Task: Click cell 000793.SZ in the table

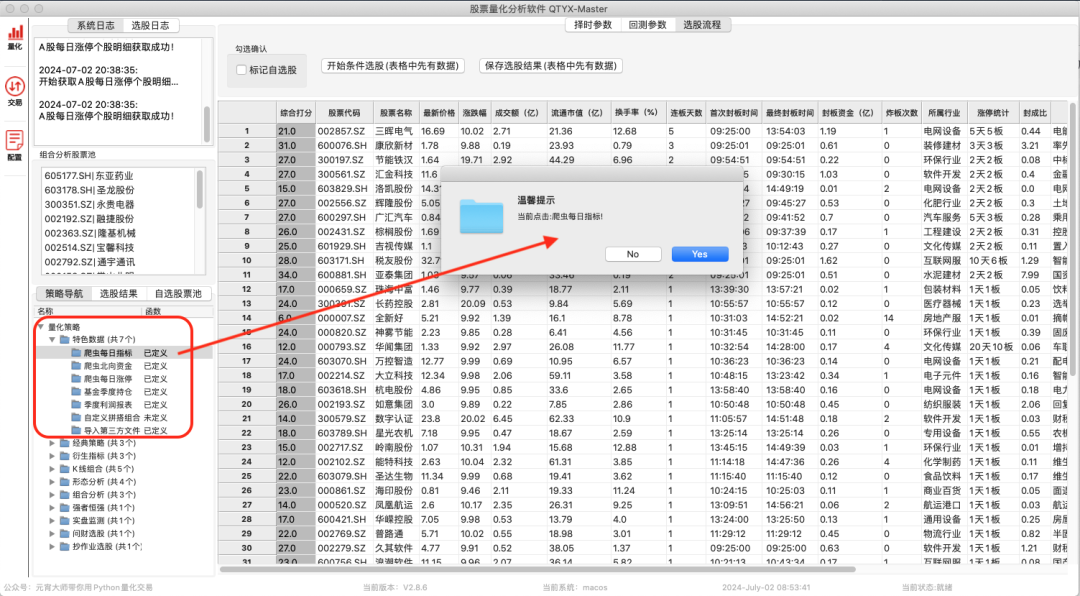Action: point(344,347)
